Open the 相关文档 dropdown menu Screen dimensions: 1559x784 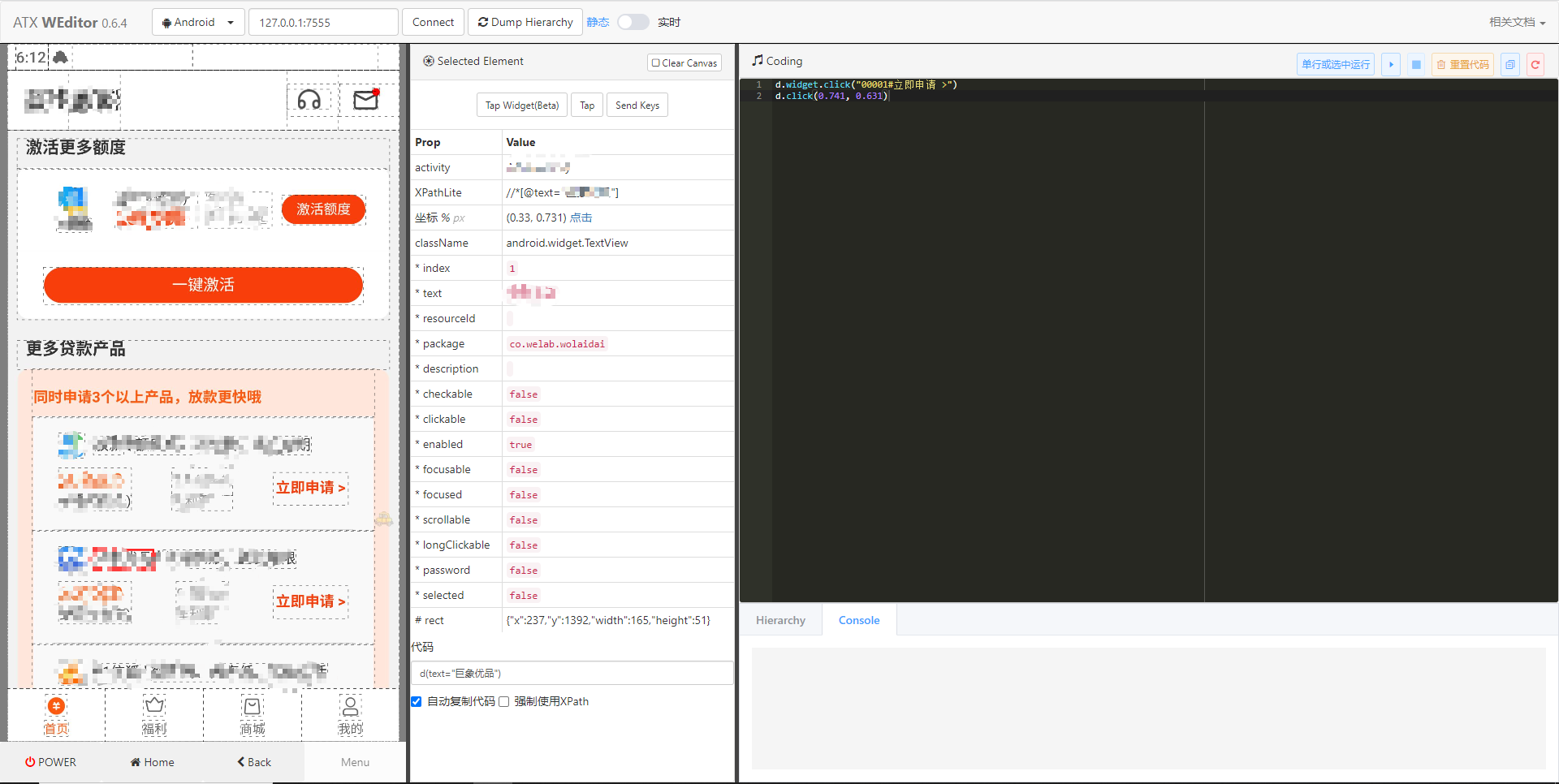tap(1516, 22)
